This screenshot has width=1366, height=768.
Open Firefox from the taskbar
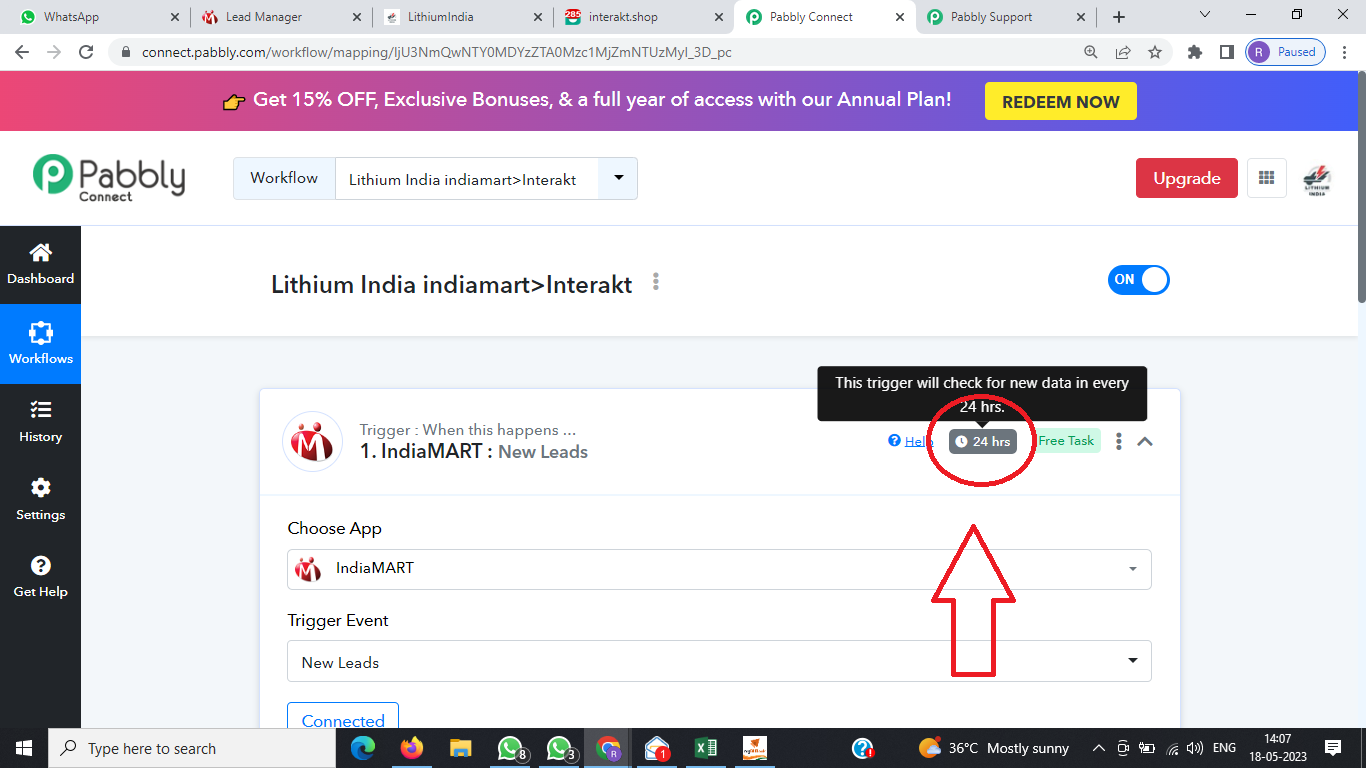pyautogui.click(x=411, y=748)
